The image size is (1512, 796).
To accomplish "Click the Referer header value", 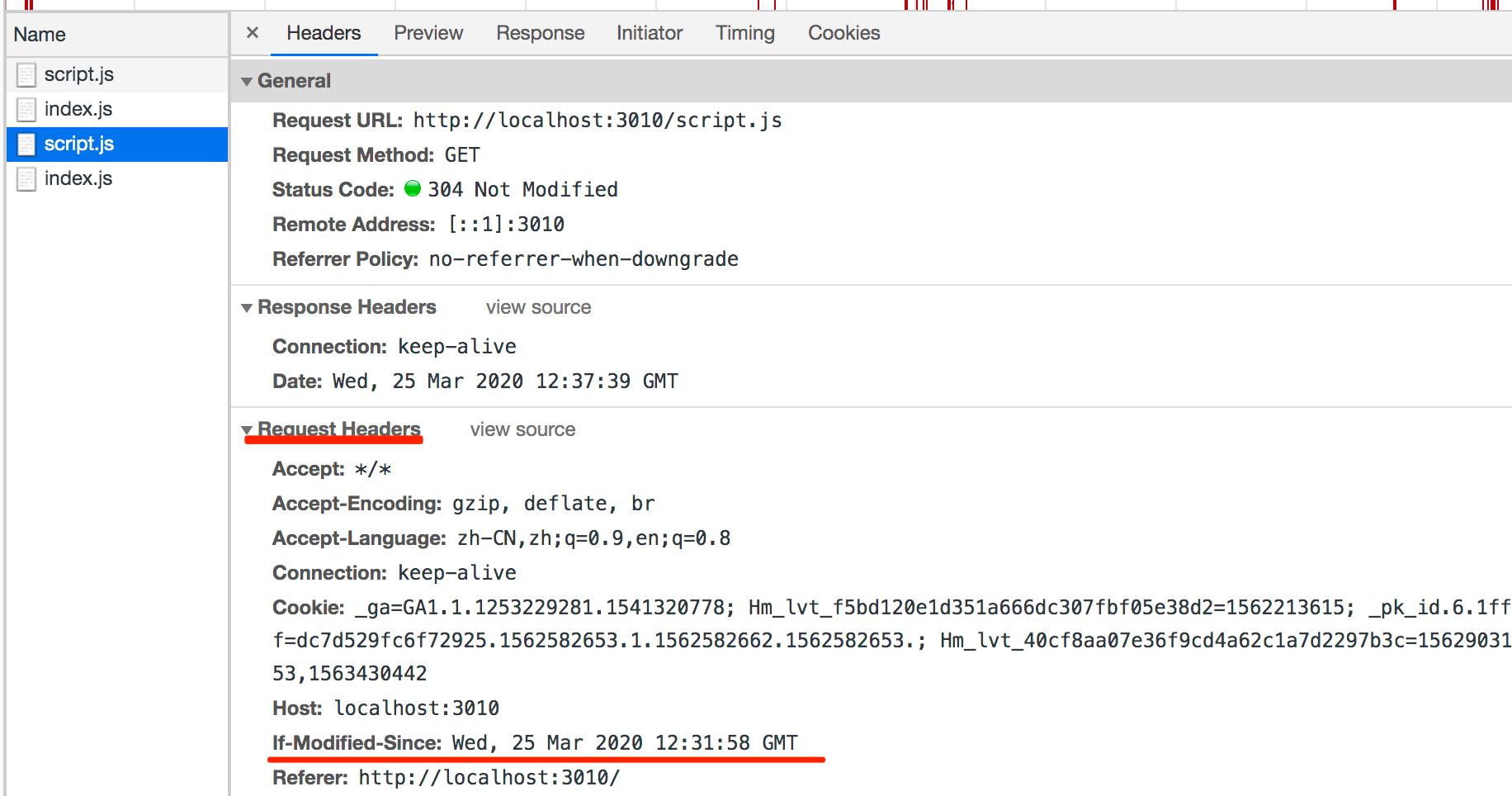I will coord(489,778).
